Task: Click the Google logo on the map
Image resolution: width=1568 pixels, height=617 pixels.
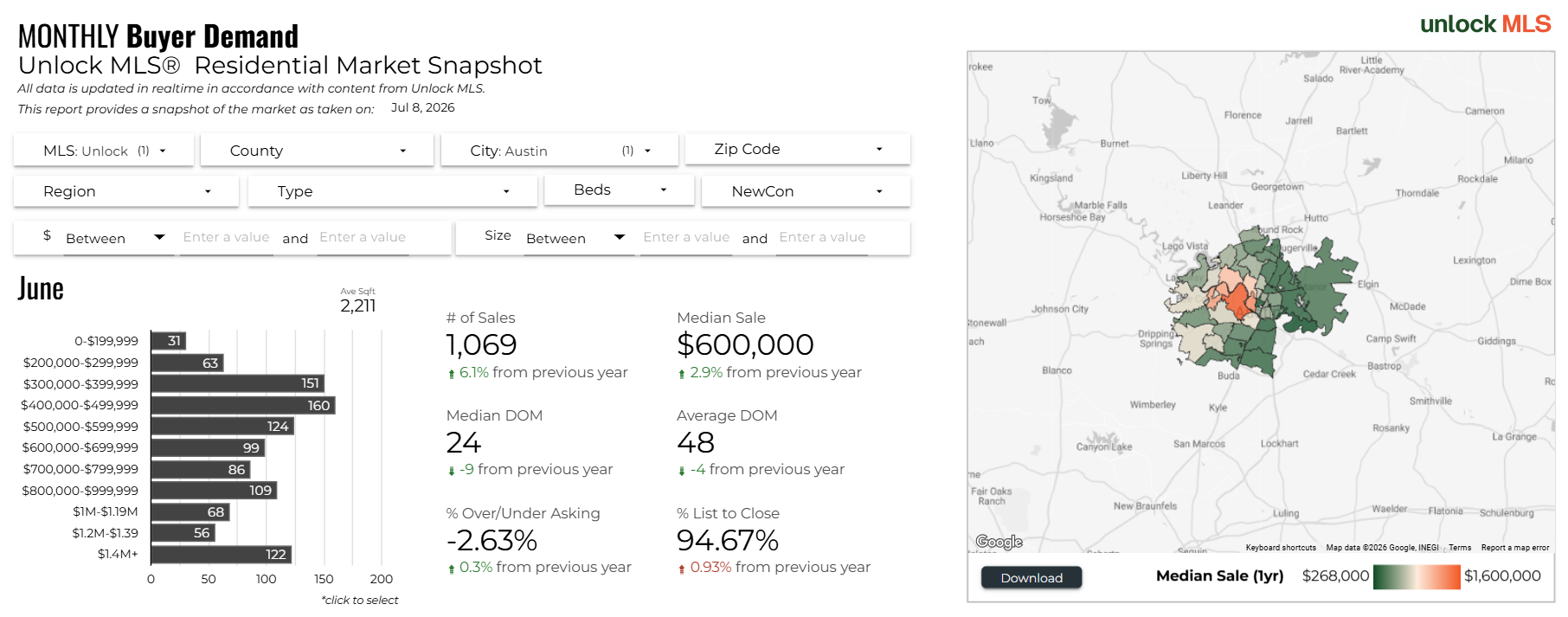Action: [999, 542]
